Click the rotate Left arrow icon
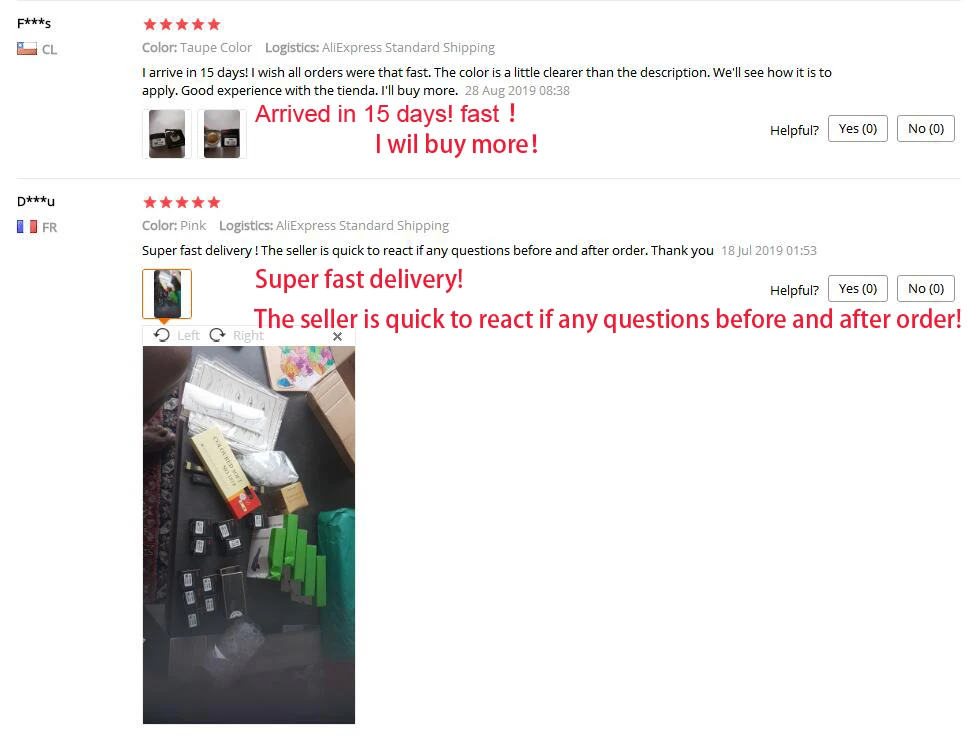Viewport: 980px width, 739px height. [x=162, y=335]
